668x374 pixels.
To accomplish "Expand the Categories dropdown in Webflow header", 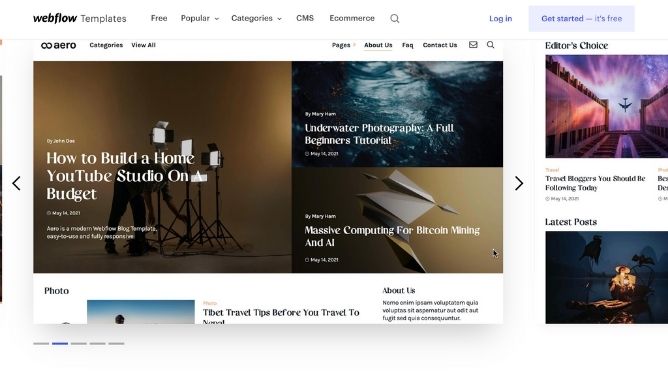I will (256, 18).
